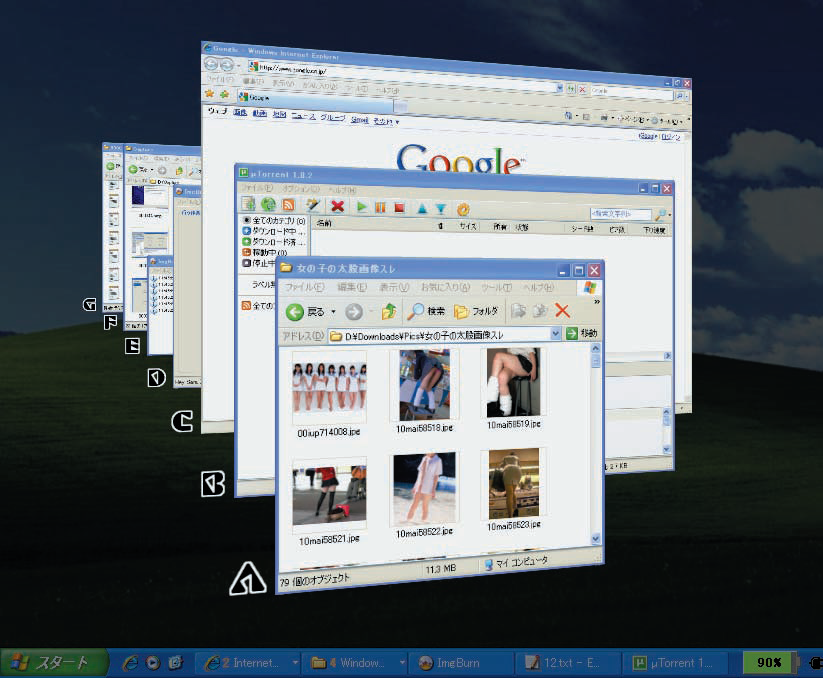Click the Back button in Internet Explorer window

pos(212,64)
